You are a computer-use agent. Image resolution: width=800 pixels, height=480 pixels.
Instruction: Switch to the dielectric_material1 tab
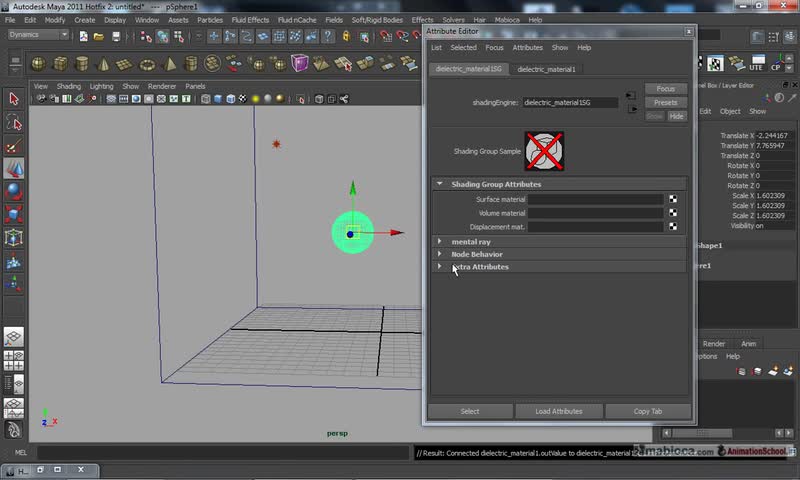[x=546, y=69]
